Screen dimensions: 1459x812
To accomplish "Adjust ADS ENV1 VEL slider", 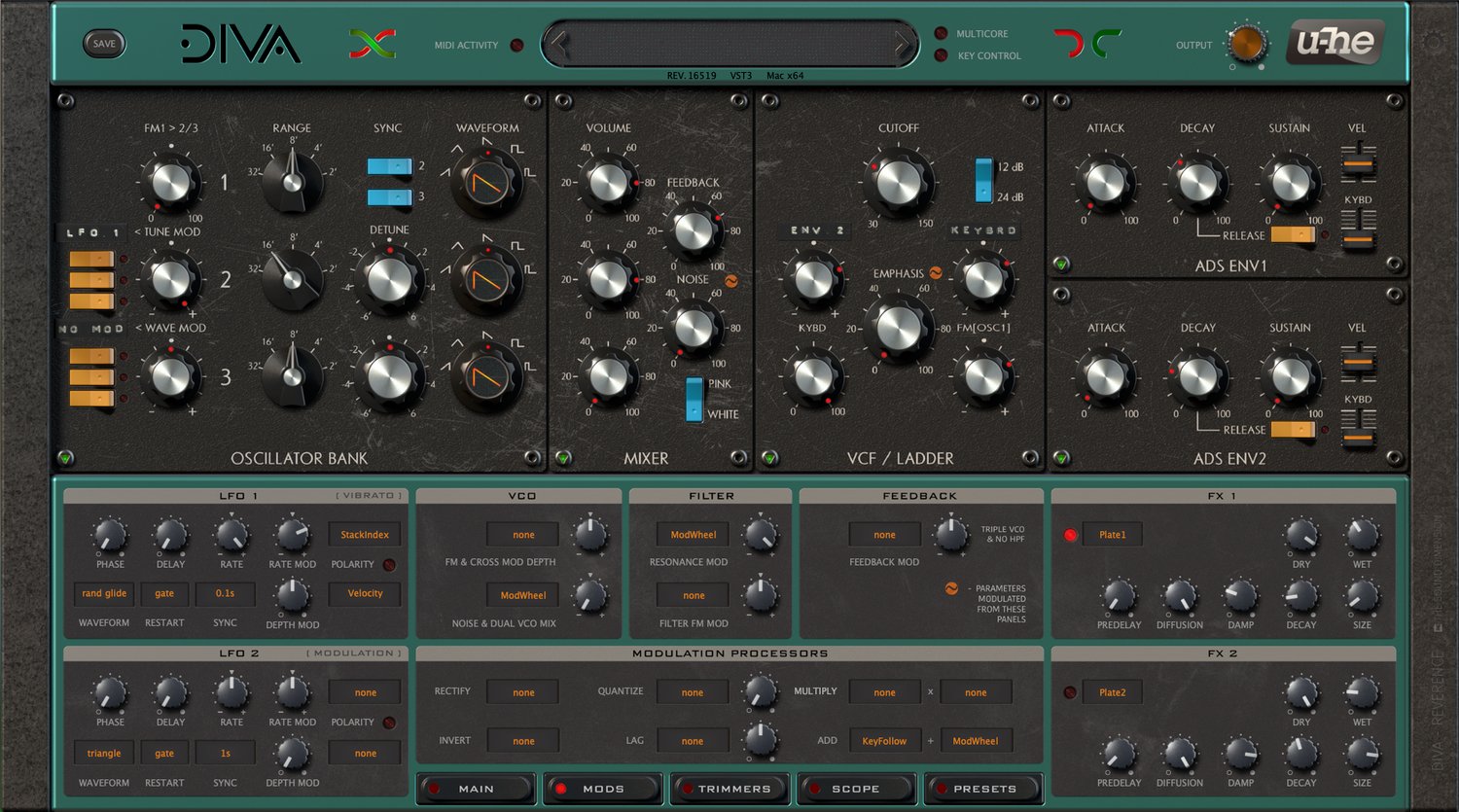I will click(x=1358, y=163).
